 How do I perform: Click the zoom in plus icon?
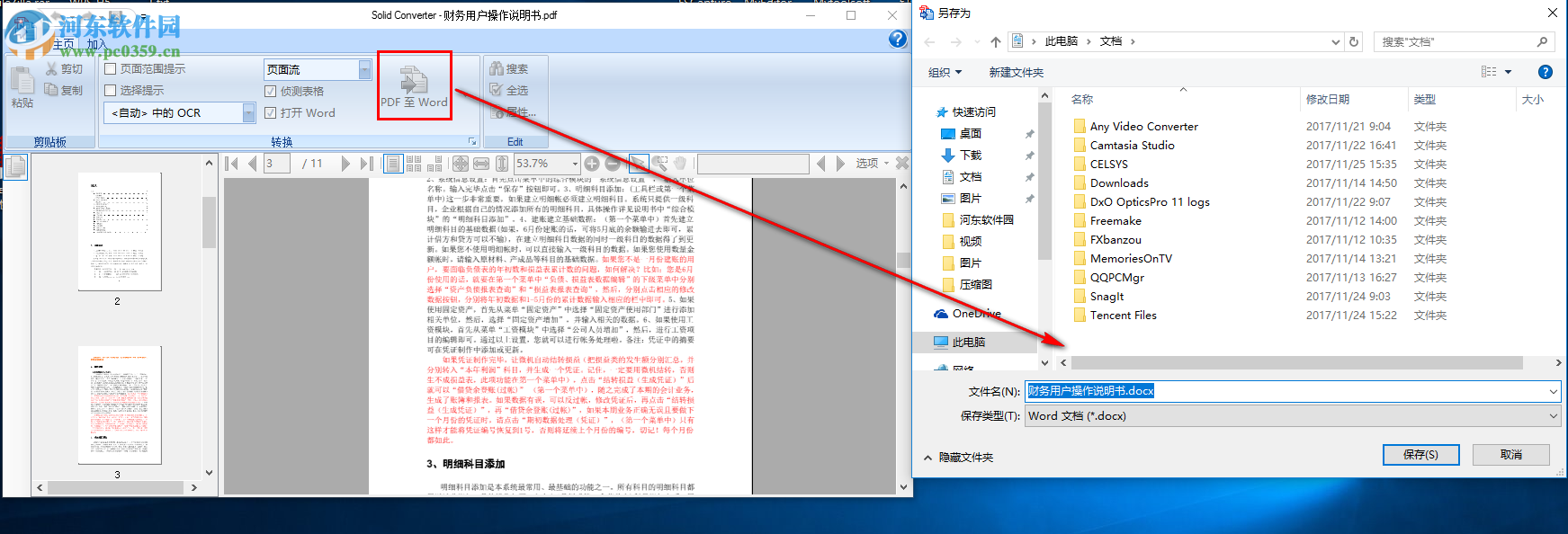[592, 164]
